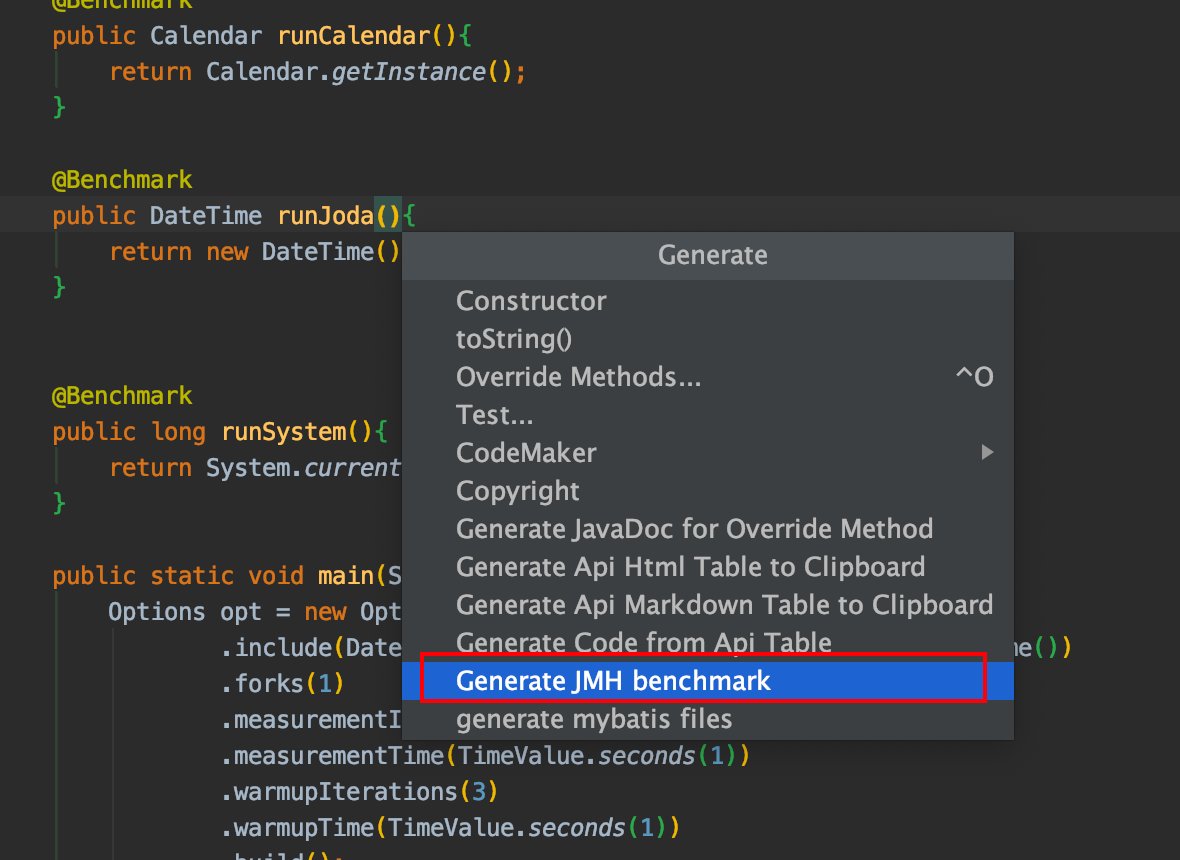Click the Options type in main
This screenshot has width=1180, height=860.
pyautogui.click(x=157, y=612)
